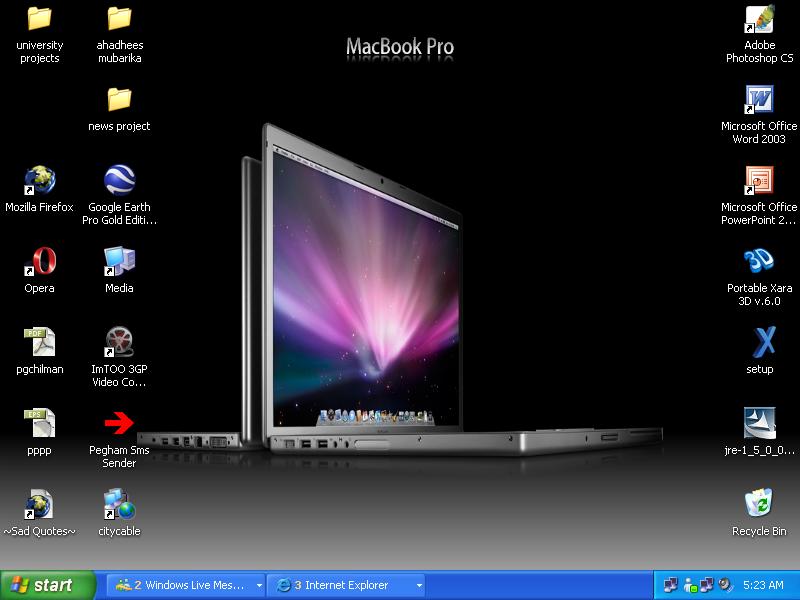This screenshot has width=800, height=600.
Task: Select the news project folder
Action: tap(119, 101)
